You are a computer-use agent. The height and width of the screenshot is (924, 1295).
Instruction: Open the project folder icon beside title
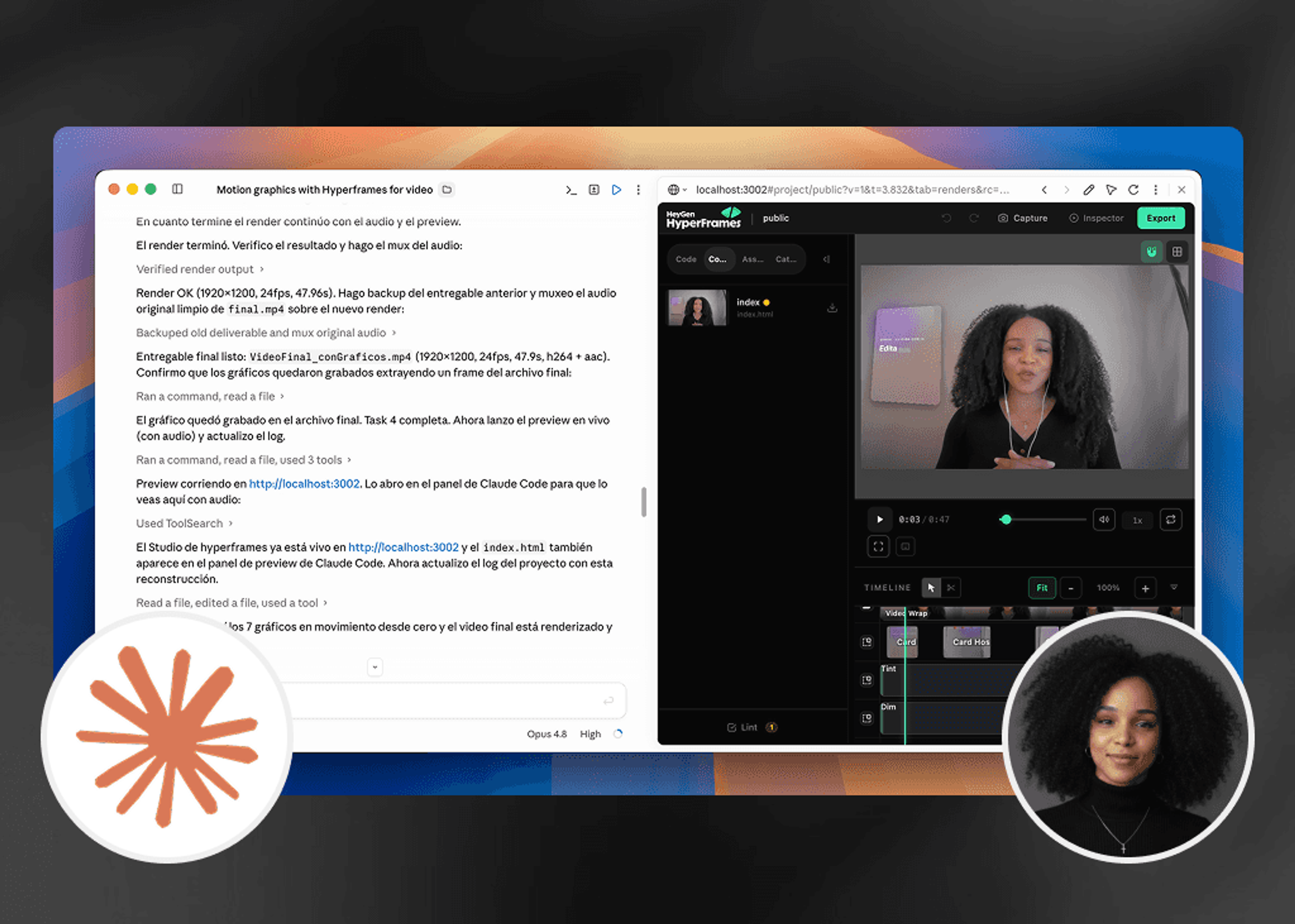coord(448,189)
